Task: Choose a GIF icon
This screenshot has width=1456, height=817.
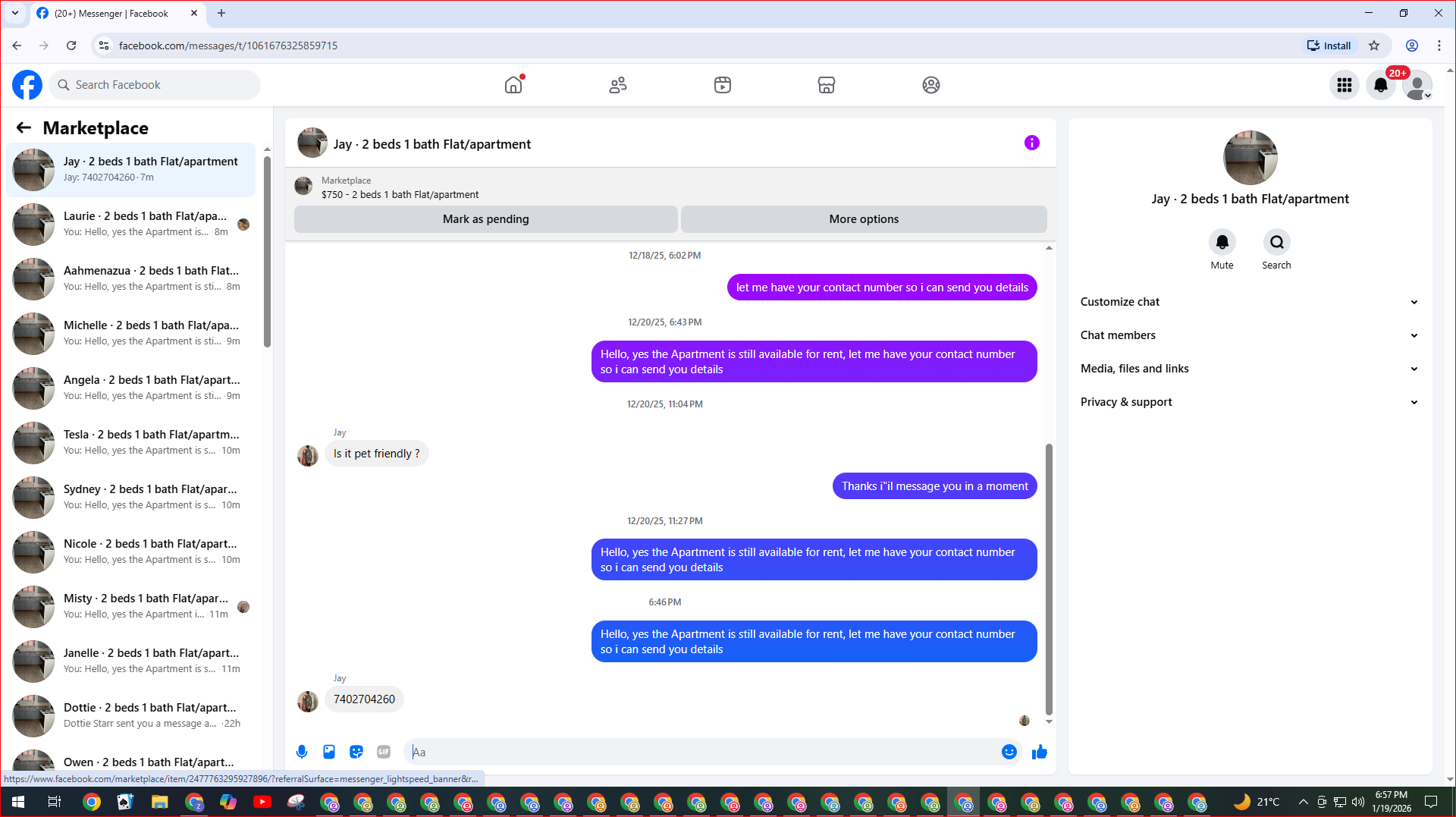Action: click(x=384, y=752)
